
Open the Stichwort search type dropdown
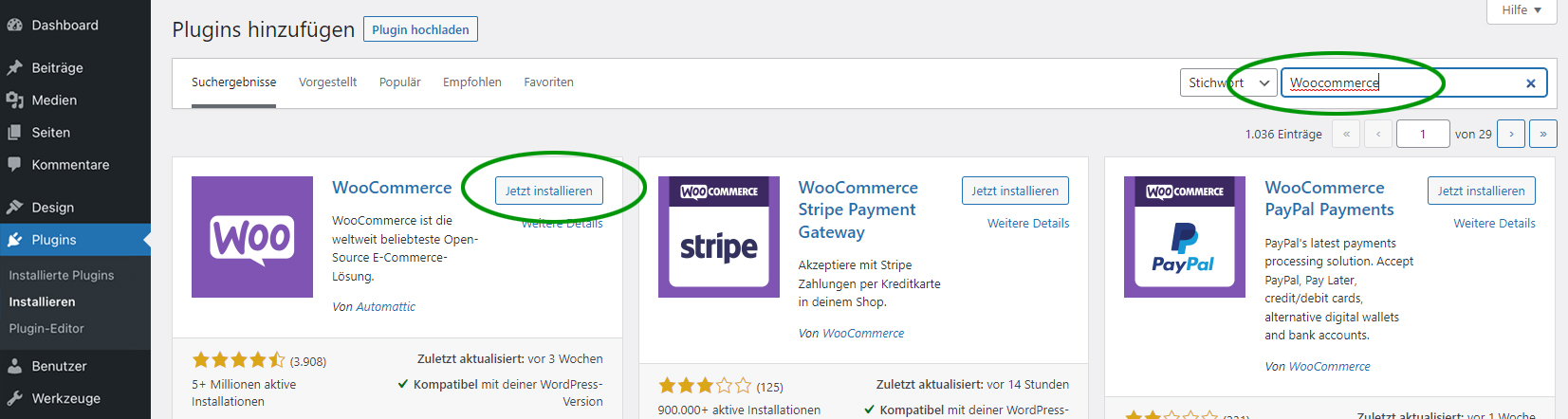tap(1228, 82)
